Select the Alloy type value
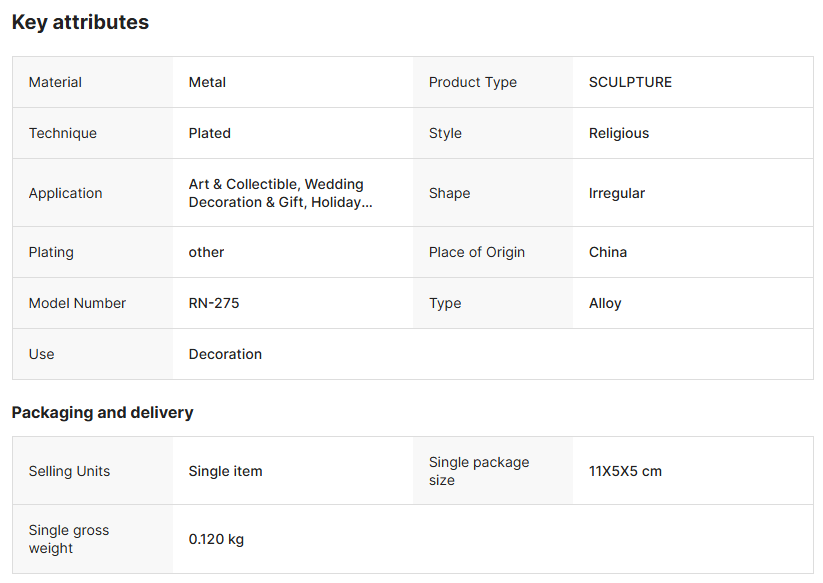Viewport: 823px width, 583px height. coord(605,303)
